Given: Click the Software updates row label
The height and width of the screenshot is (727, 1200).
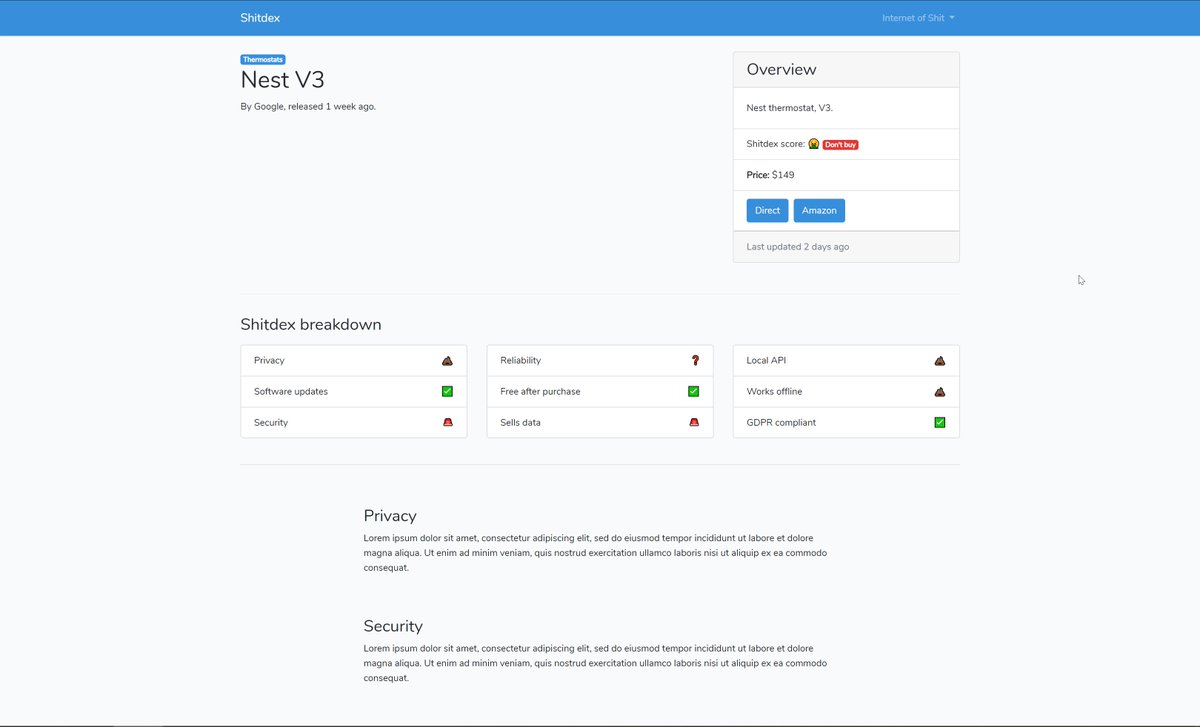Looking at the screenshot, I should point(291,391).
